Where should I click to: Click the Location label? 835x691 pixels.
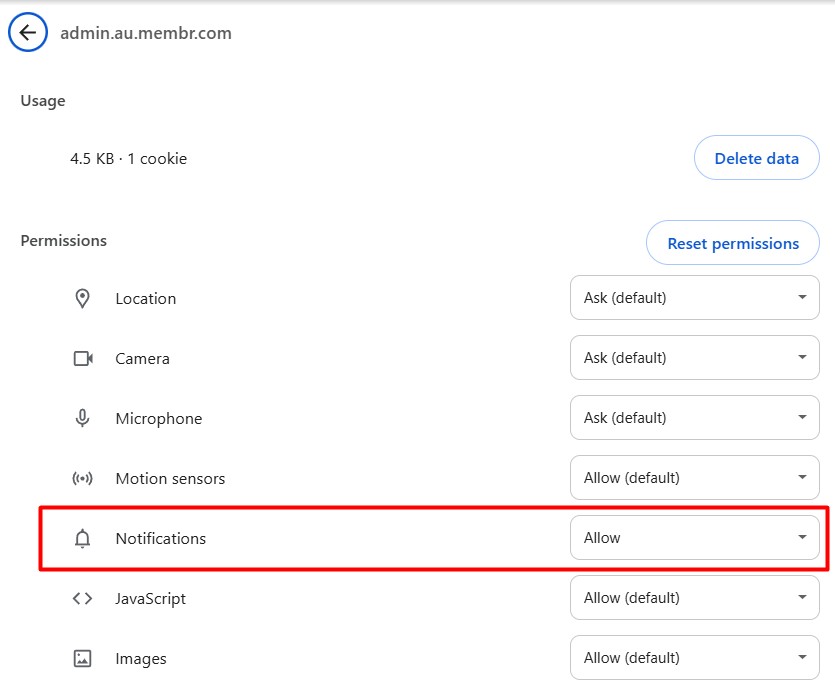pos(146,299)
